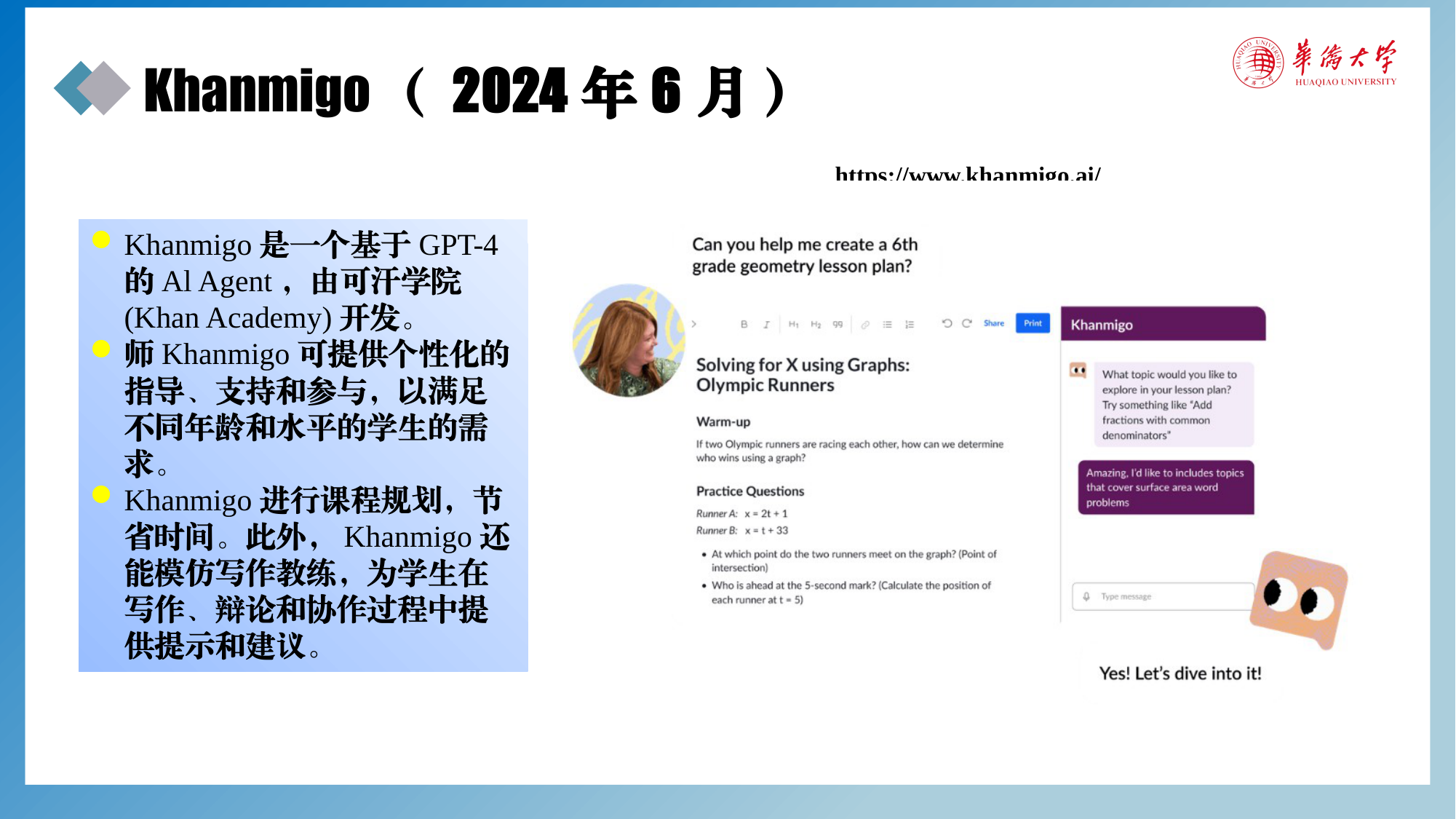Select the Khanmigo chat panel header
Screen dimensions: 1456x819
1163,324
